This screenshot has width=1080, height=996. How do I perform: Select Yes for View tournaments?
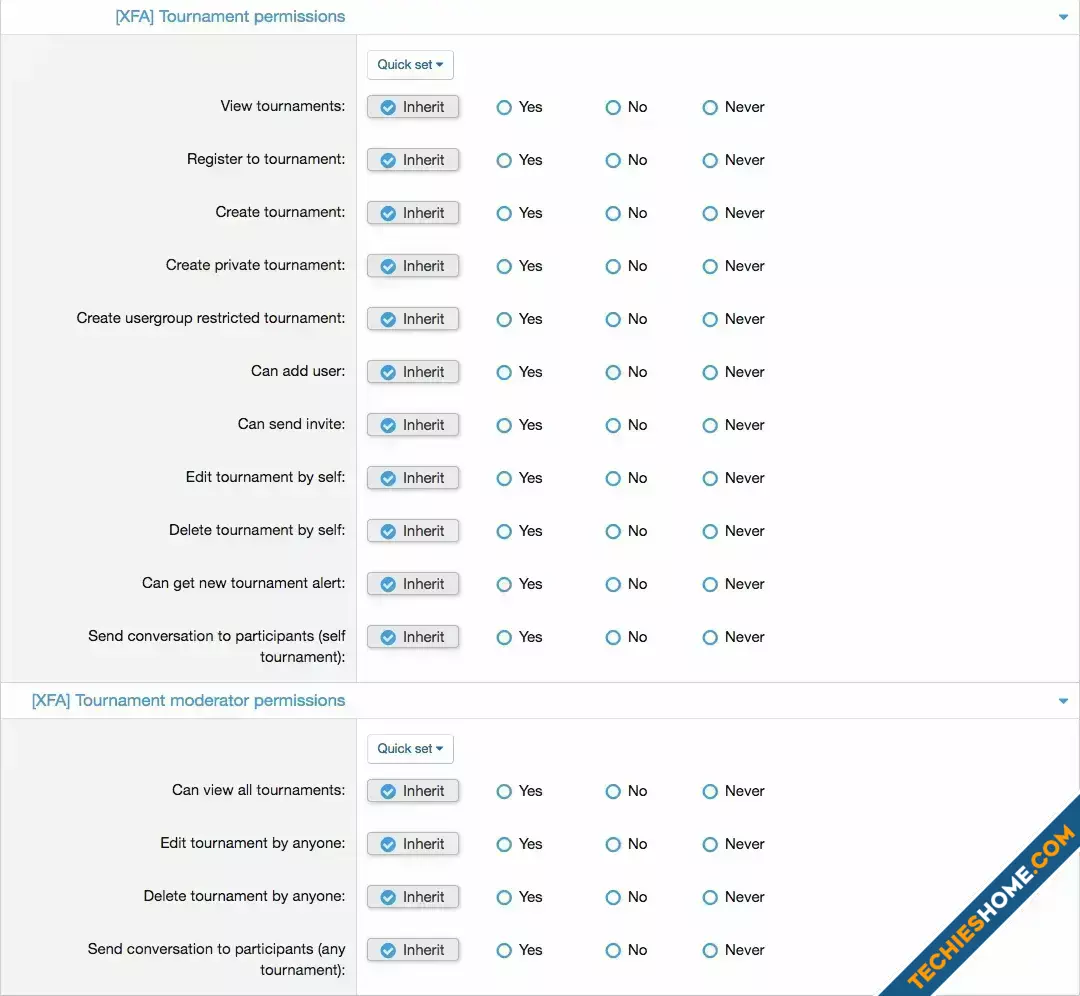(519, 107)
